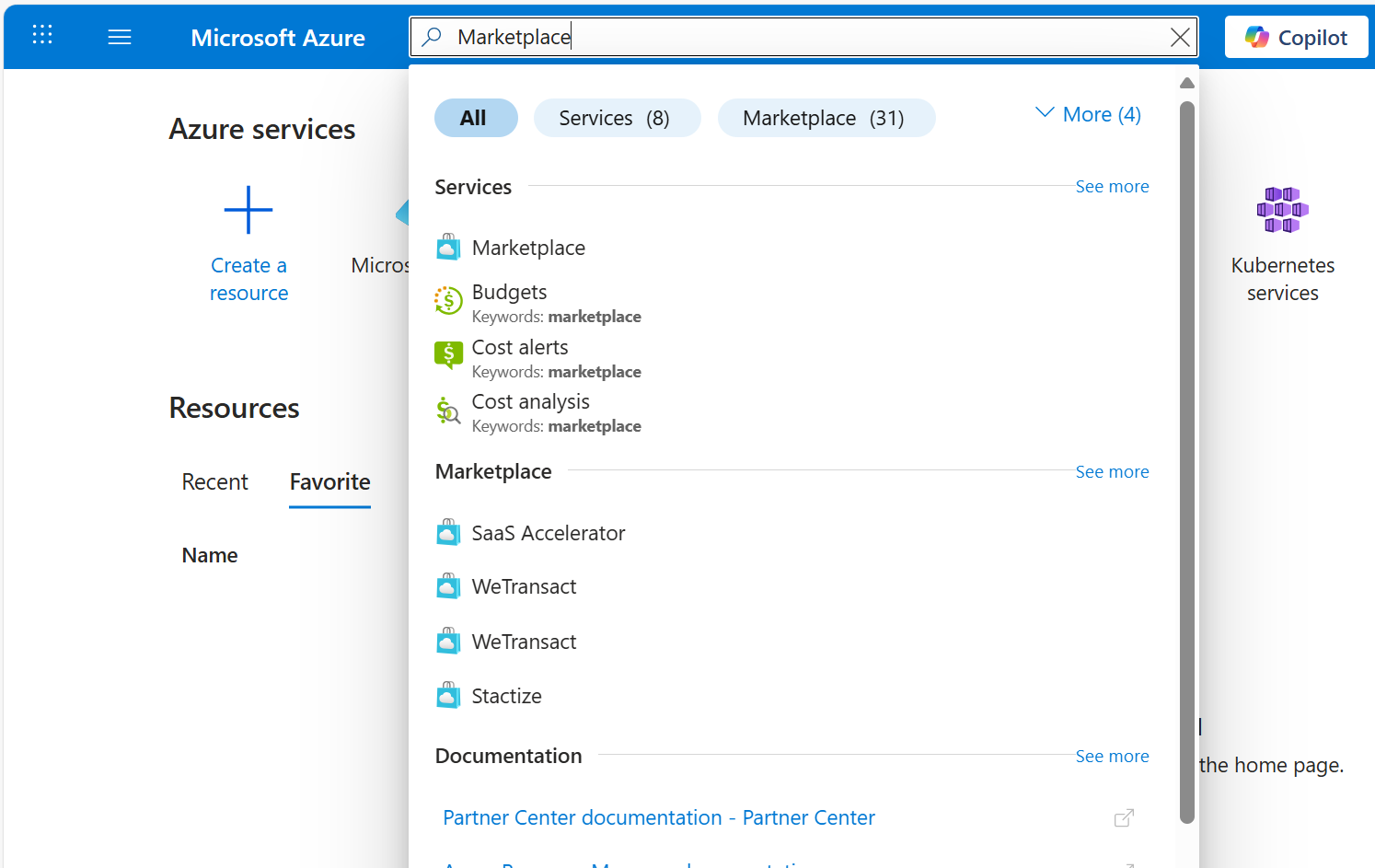Open Kubernetes services icon
1375x868 pixels.
(1282, 209)
